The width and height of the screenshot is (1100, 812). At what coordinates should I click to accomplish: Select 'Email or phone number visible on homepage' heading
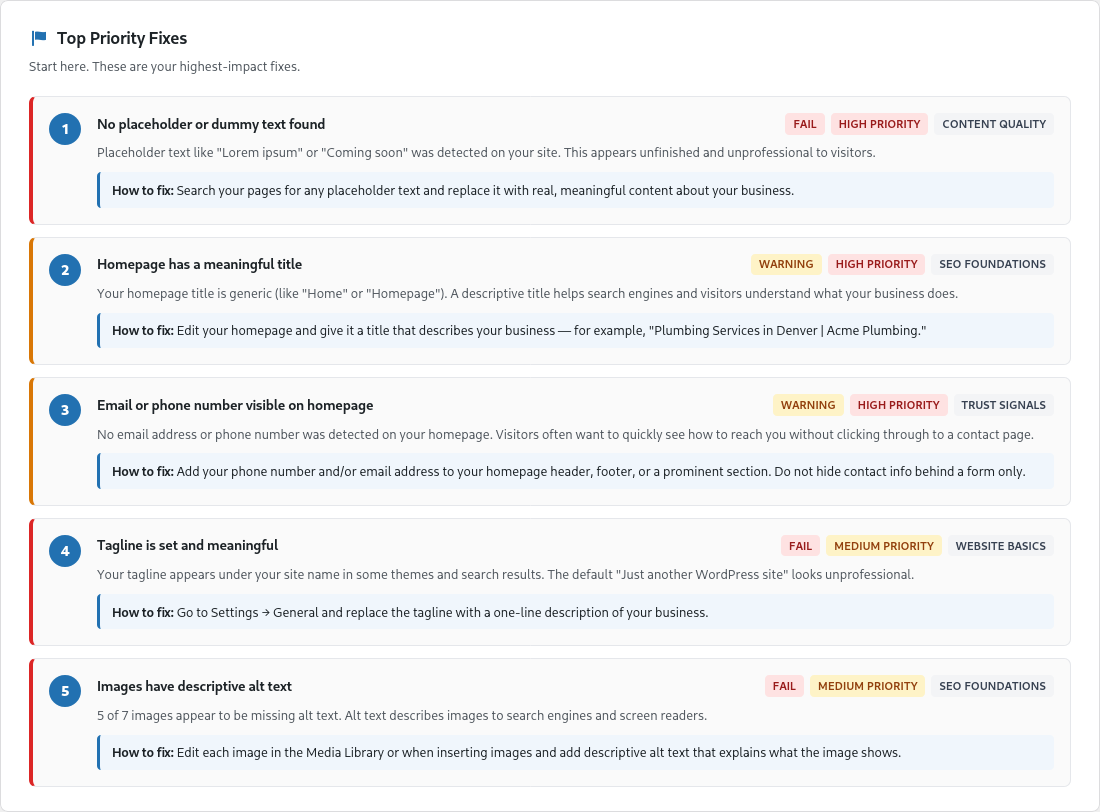point(235,405)
